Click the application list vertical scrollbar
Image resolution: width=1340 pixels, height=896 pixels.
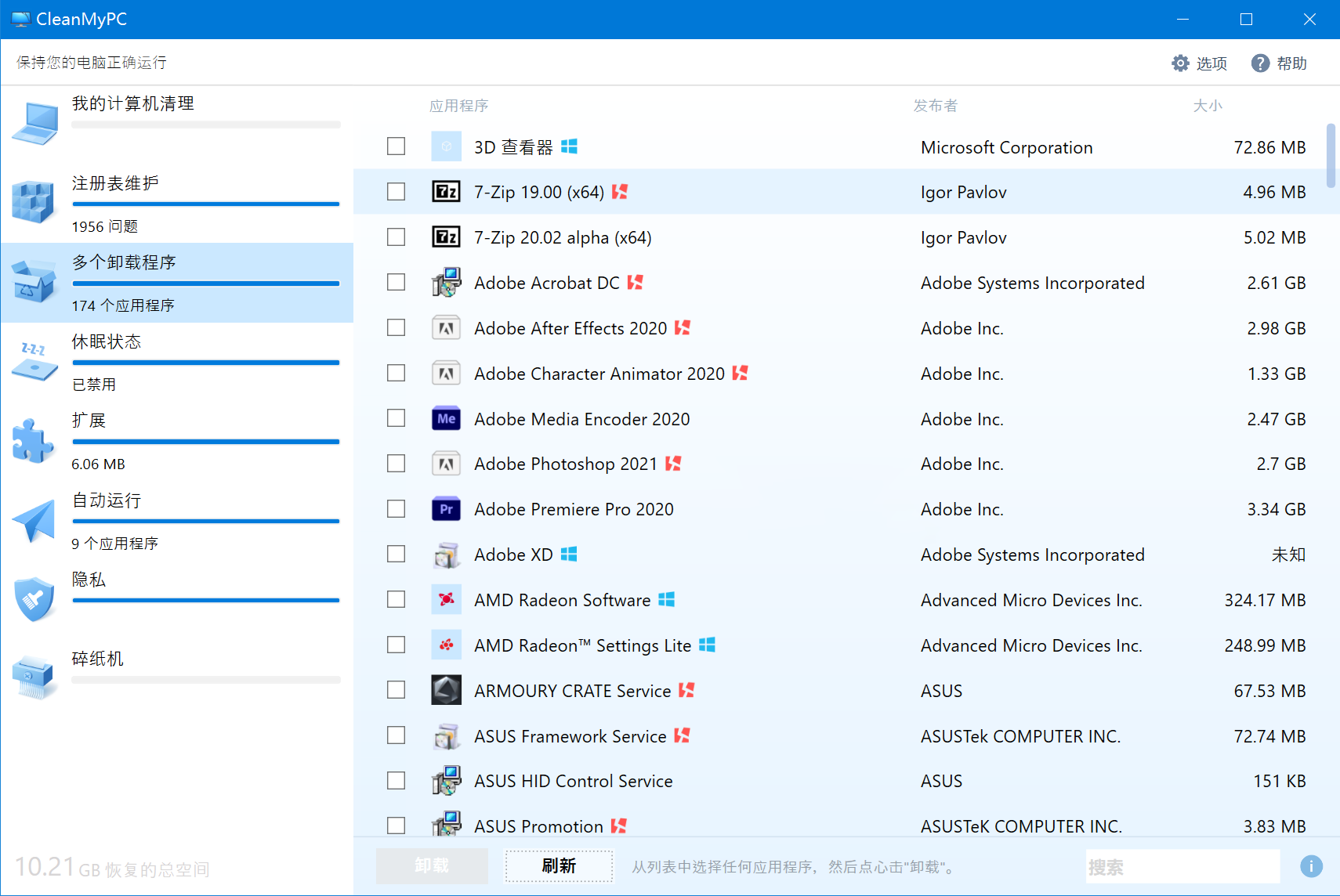click(x=1331, y=156)
